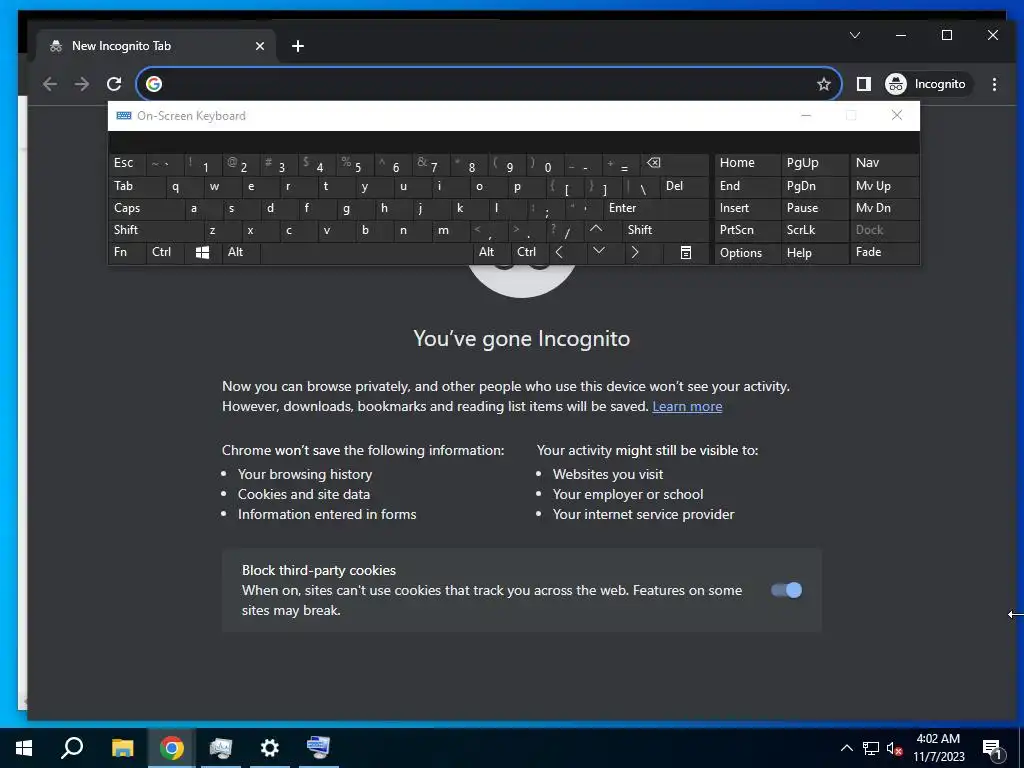Image resolution: width=1024 pixels, height=768 pixels.
Task: Click the Tab key on keyboard
Action: click(137, 186)
